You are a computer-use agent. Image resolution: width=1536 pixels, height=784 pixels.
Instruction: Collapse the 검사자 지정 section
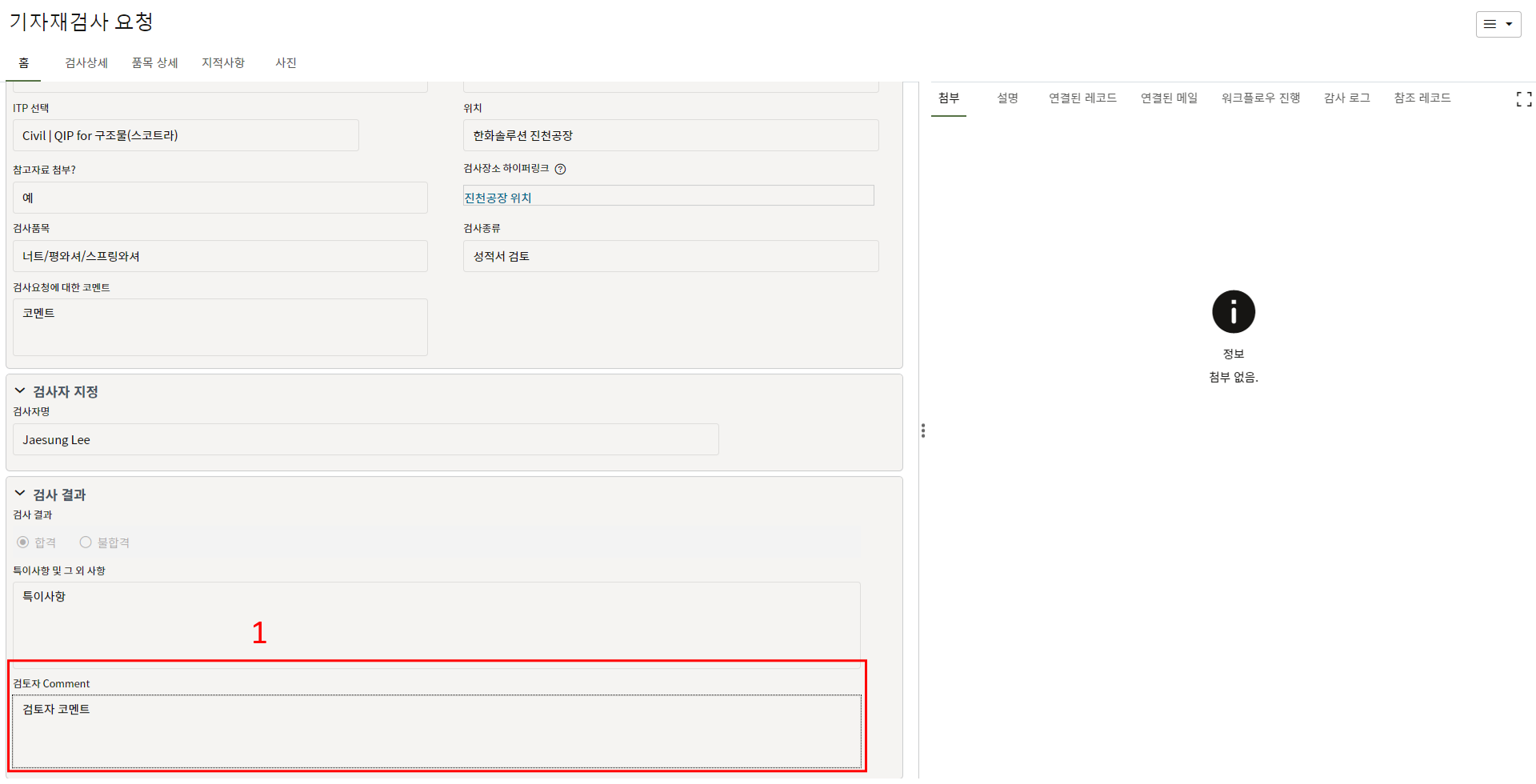tap(20, 391)
